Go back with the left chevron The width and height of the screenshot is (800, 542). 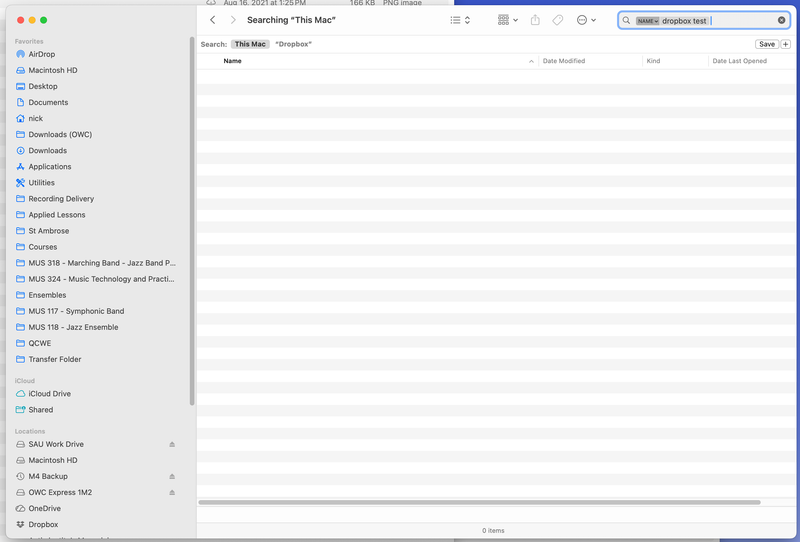213,20
